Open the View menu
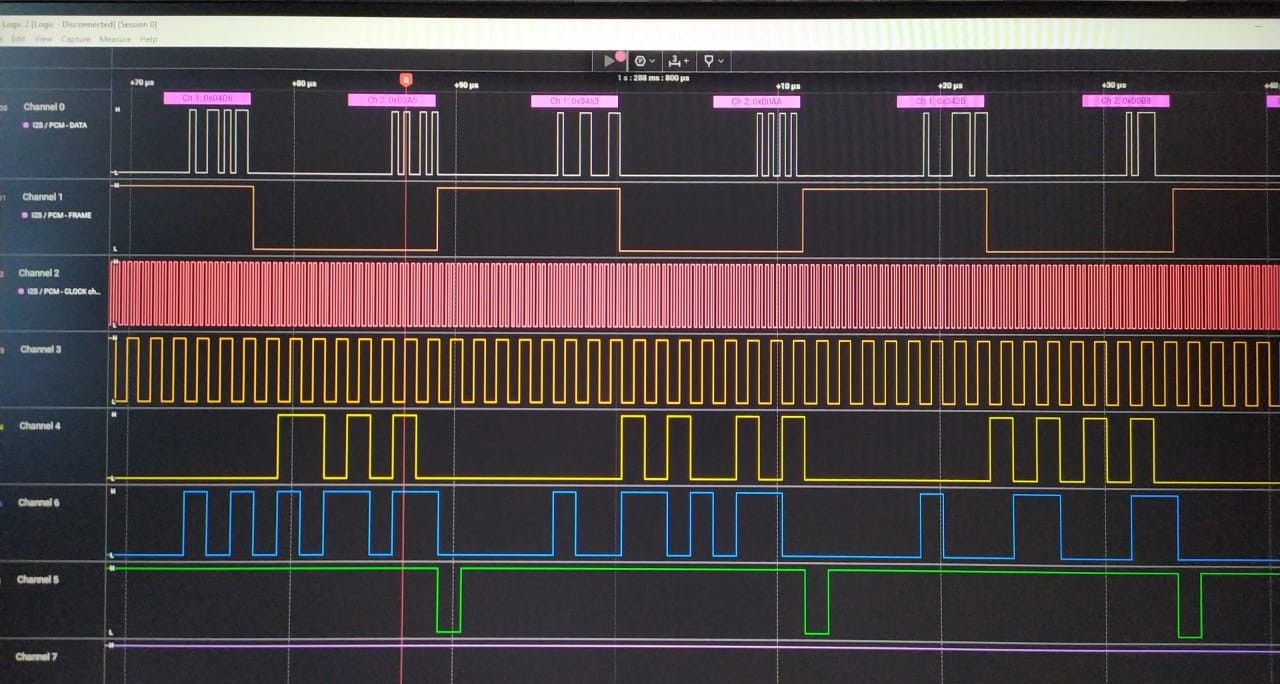The height and width of the screenshot is (684, 1280). tap(43, 39)
